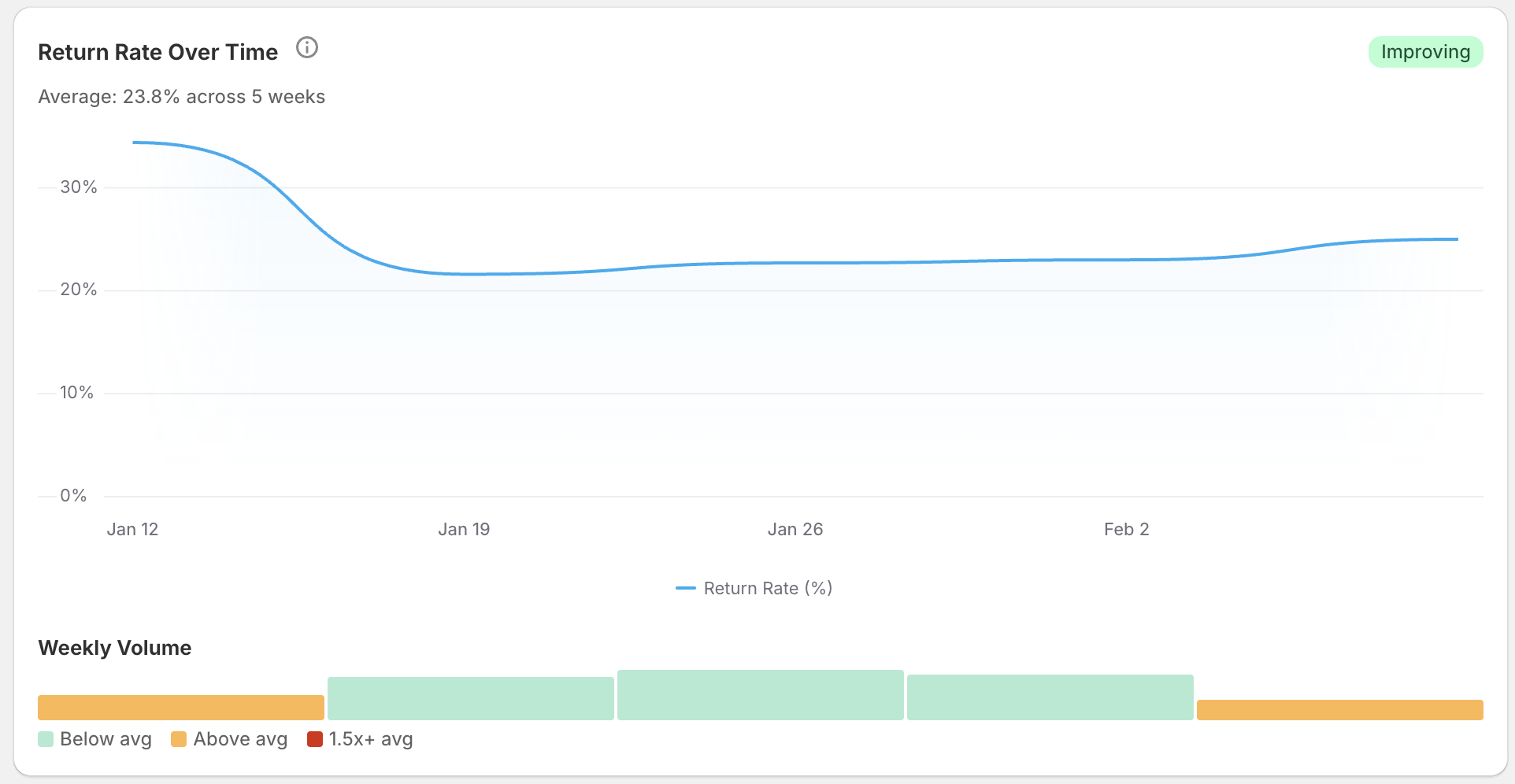The width and height of the screenshot is (1515, 784).
Task: Click the Improving status badge
Action: click(x=1425, y=52)
